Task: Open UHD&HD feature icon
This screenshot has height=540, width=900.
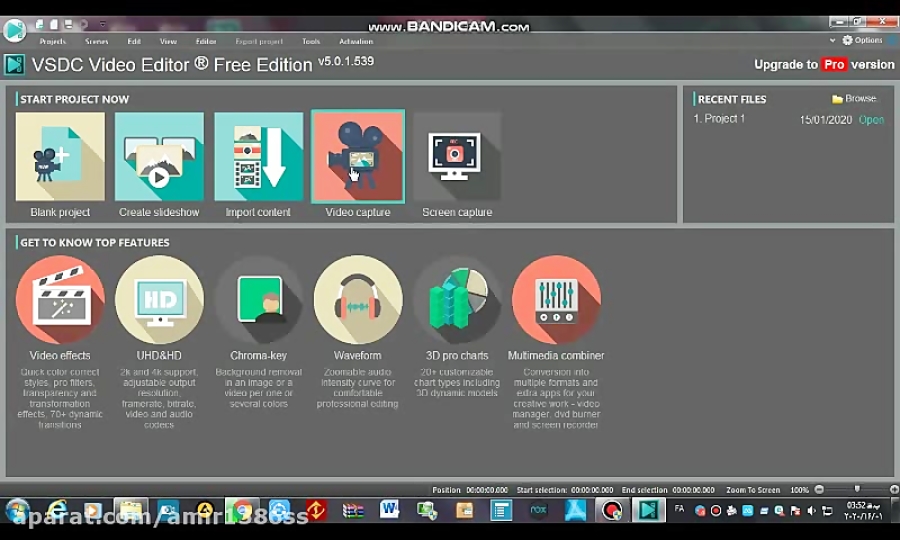Action: [160, 300]
